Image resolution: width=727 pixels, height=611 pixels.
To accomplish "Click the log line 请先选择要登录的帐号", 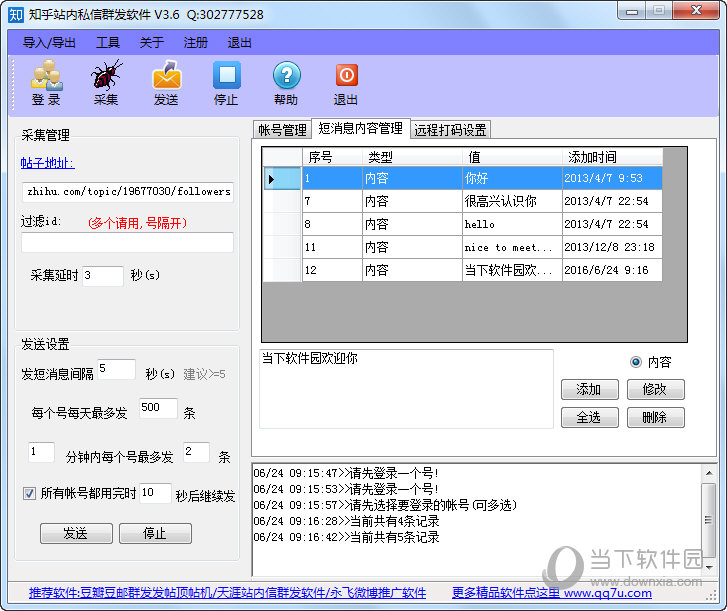I will pyautogui.click(x=385, y=505).
